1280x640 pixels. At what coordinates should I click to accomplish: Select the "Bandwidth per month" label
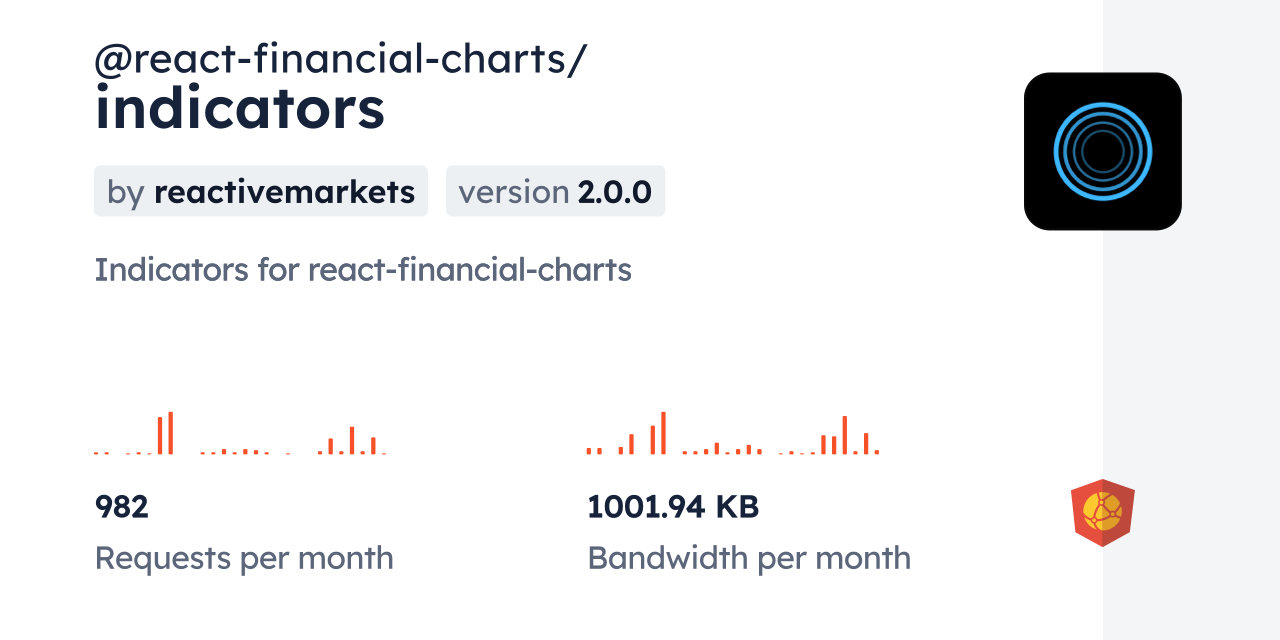749,558
